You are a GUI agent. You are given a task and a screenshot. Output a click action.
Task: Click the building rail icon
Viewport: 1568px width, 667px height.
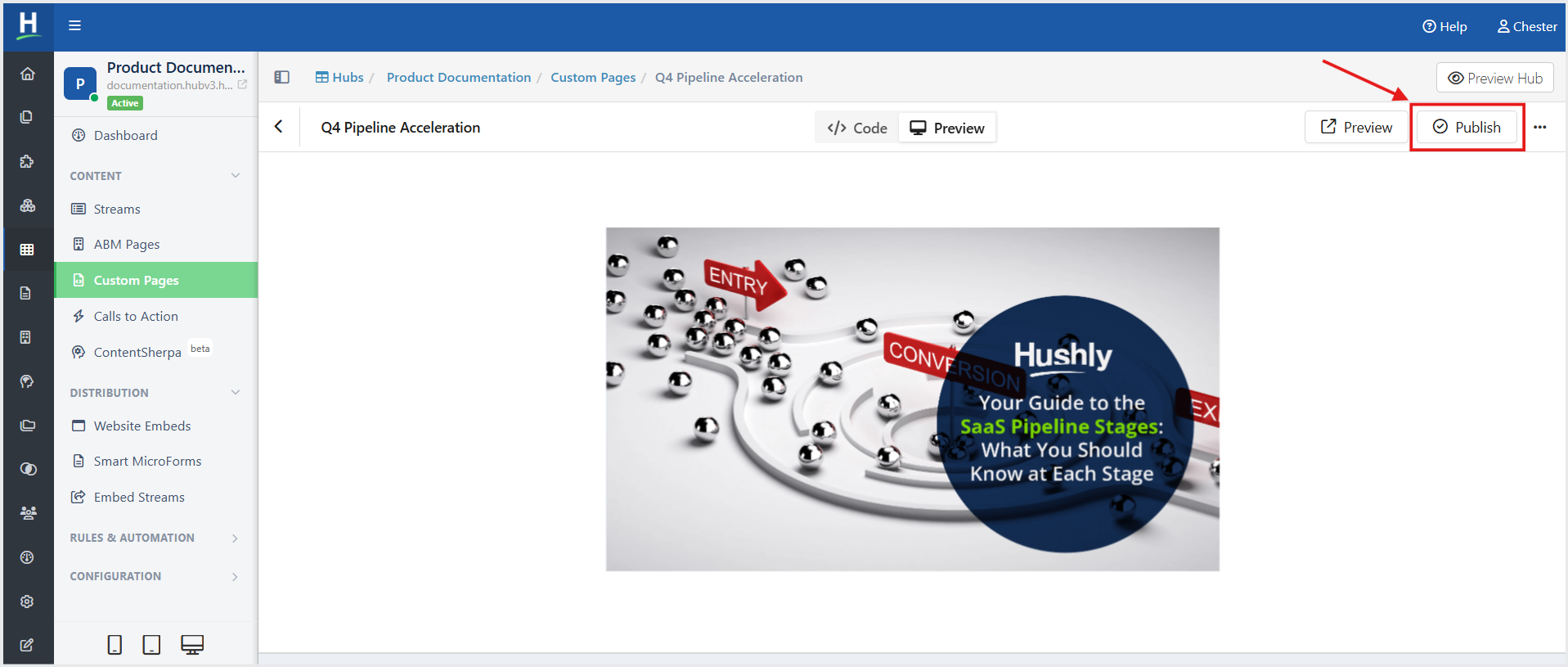(26, 337)
